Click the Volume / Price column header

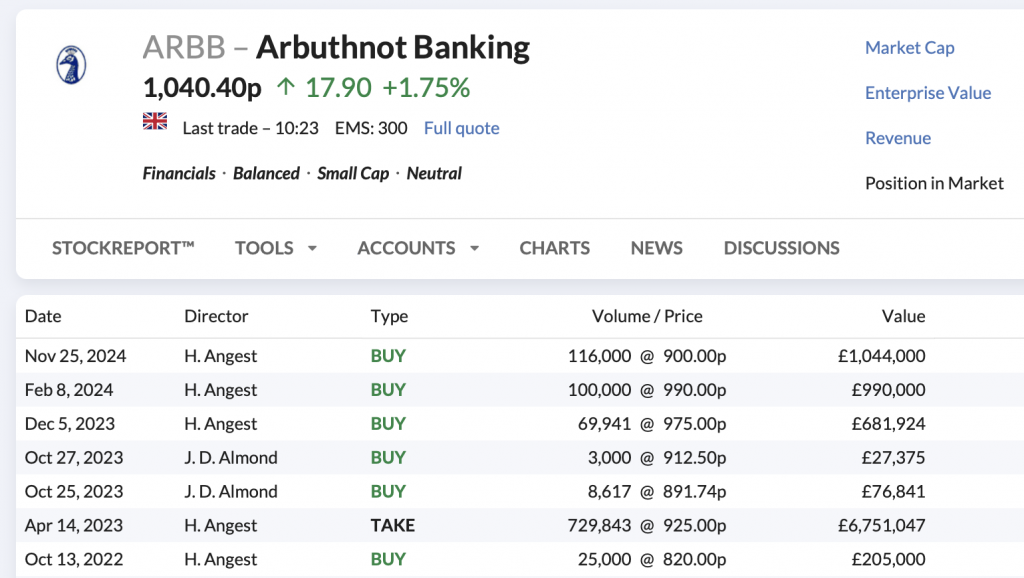coord(647,316)
